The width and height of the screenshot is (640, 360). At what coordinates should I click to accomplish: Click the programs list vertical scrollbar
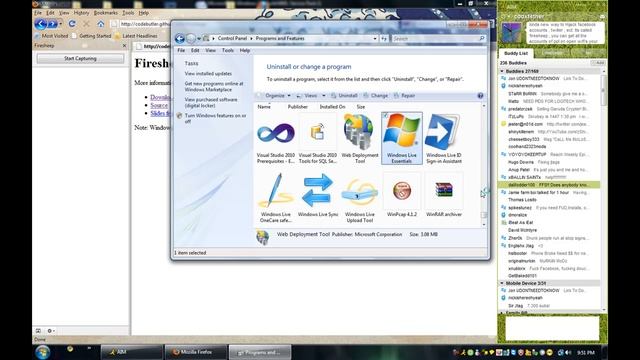[x=484, y=165]
